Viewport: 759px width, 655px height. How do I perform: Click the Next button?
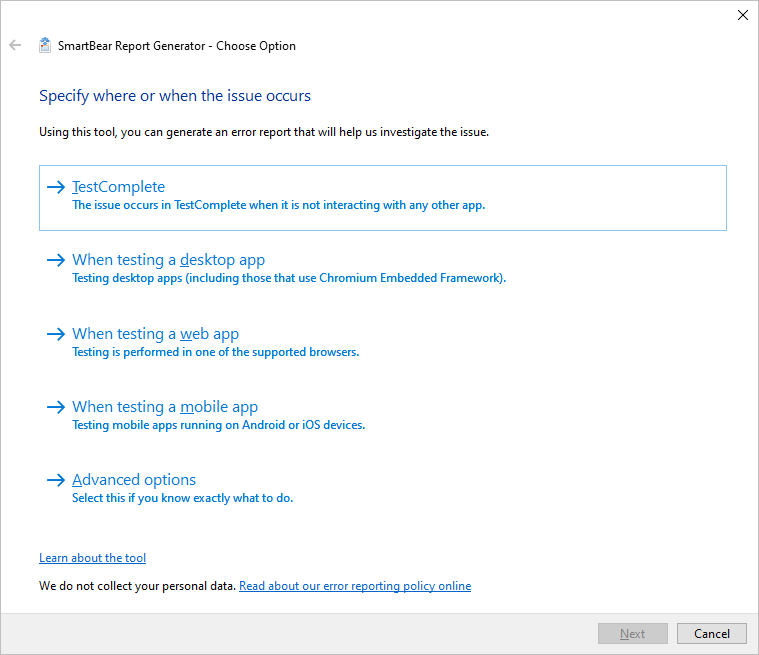click(x=632, y=634)
